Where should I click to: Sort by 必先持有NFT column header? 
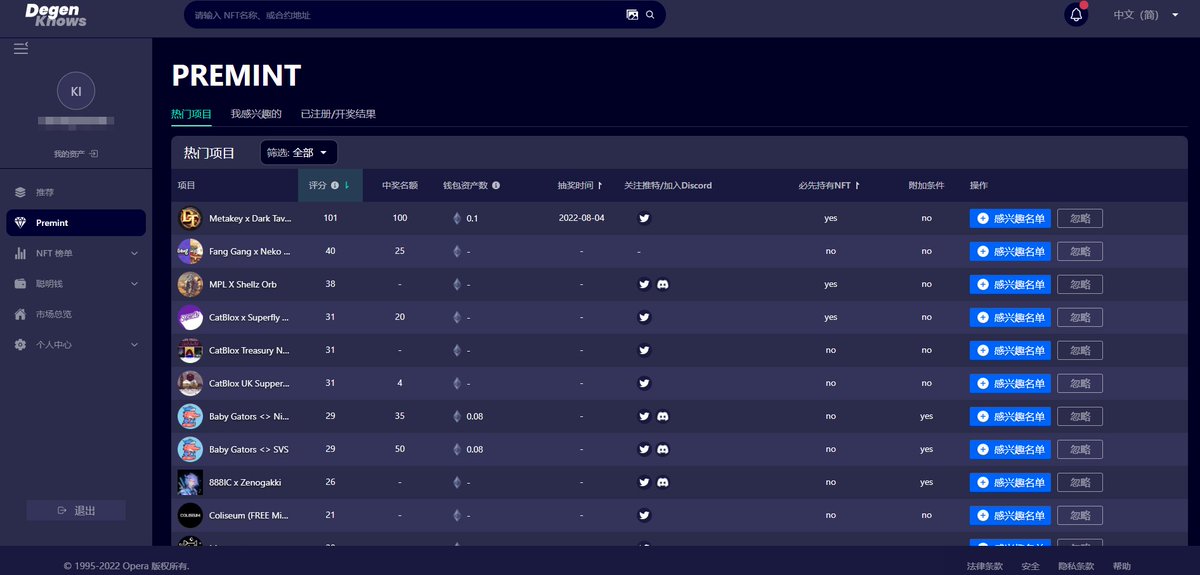830,185
